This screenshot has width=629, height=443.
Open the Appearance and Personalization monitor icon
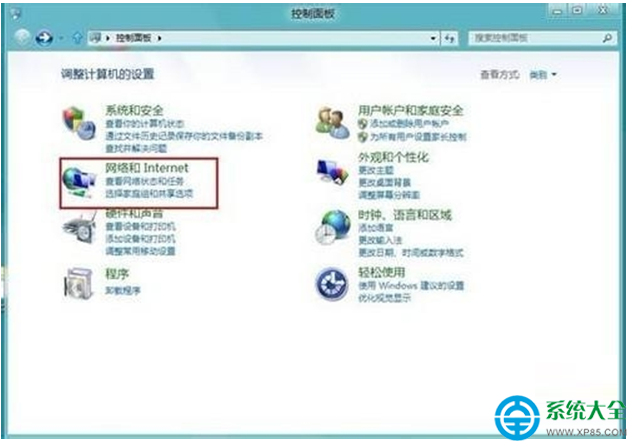pyautogui.click(x=332, y=171)
